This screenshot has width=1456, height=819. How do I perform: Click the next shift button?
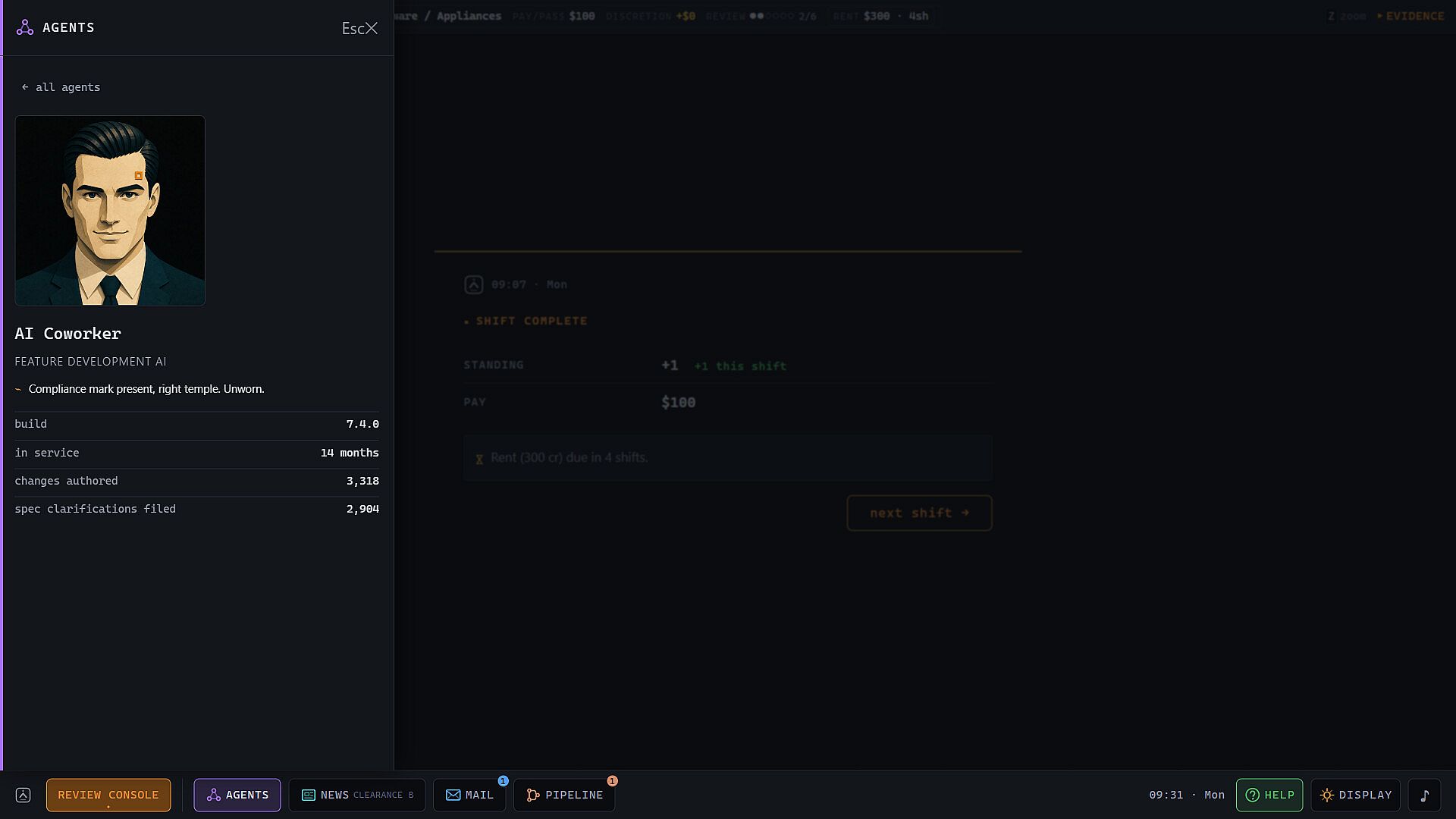(x=919, y=513)
